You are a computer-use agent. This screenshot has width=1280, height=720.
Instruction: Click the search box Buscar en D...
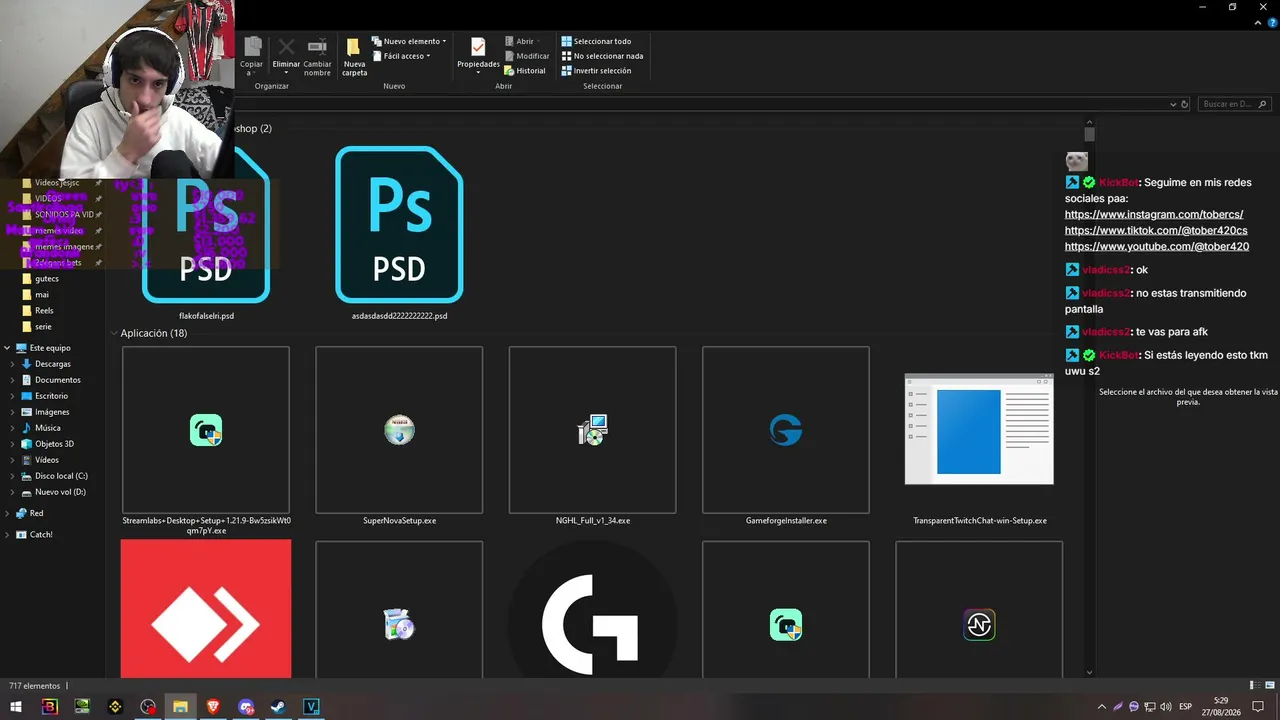pos(1234,104)
